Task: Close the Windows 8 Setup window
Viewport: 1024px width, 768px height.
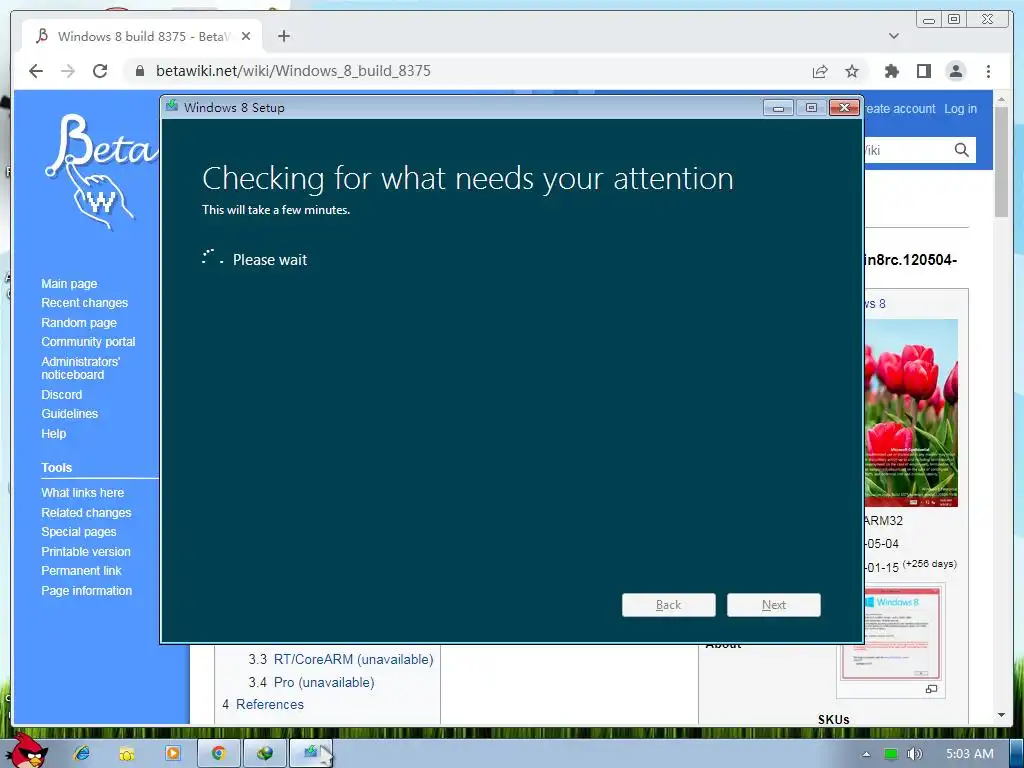Action: pos(844,108)
